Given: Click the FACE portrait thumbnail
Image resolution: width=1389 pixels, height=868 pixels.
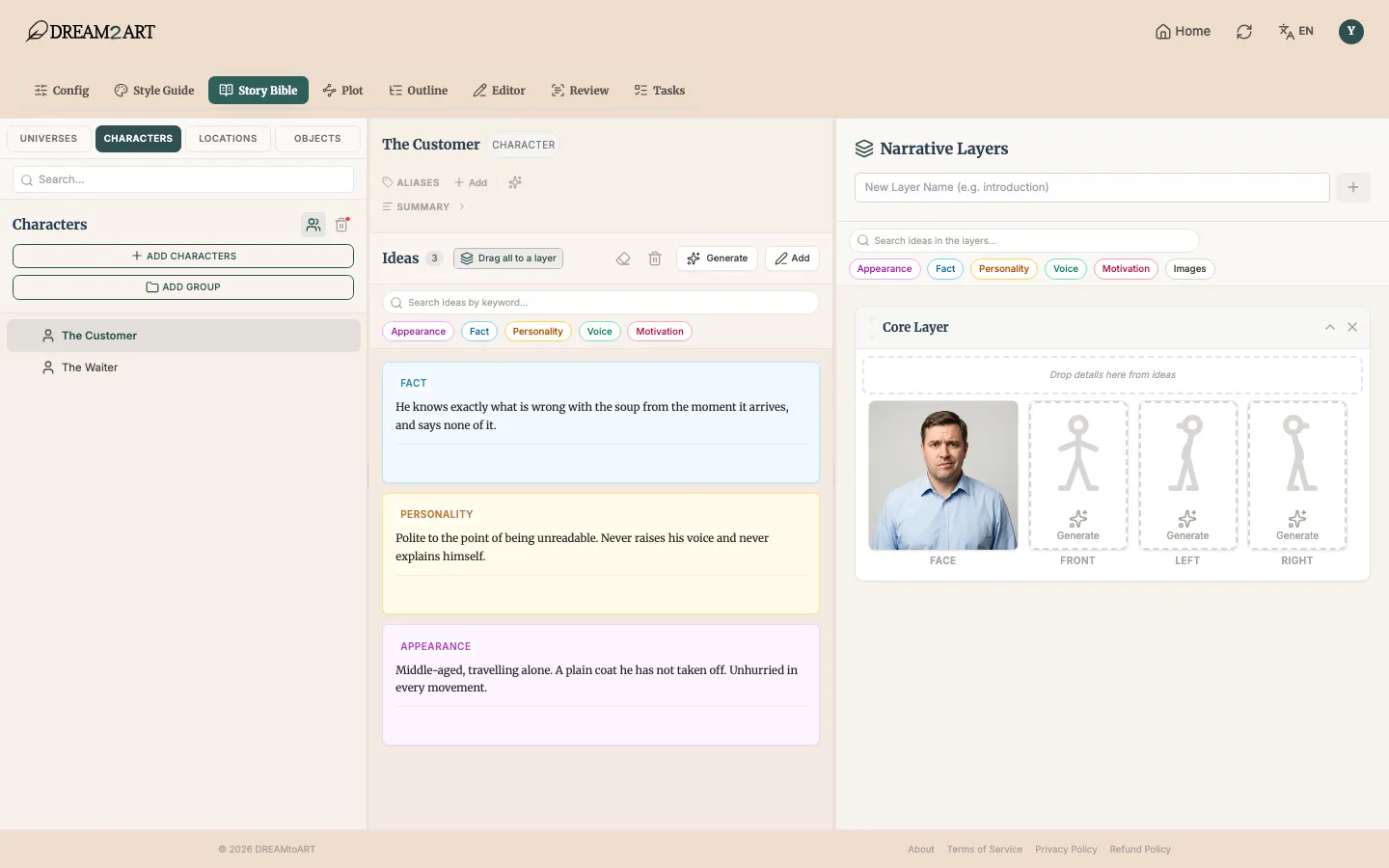Looking at the screenshot, I should [943, 475].
